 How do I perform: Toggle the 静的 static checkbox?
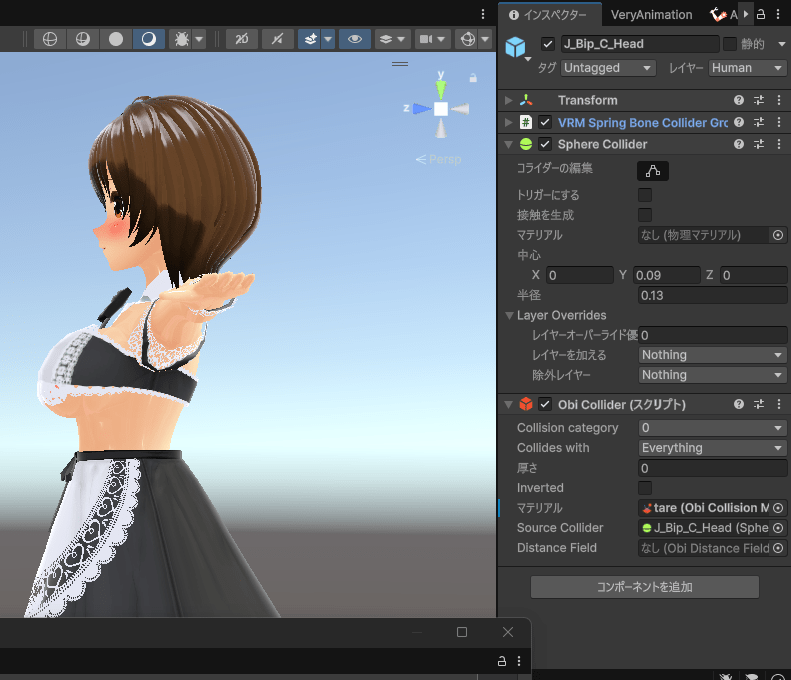(x=729, y=44)
